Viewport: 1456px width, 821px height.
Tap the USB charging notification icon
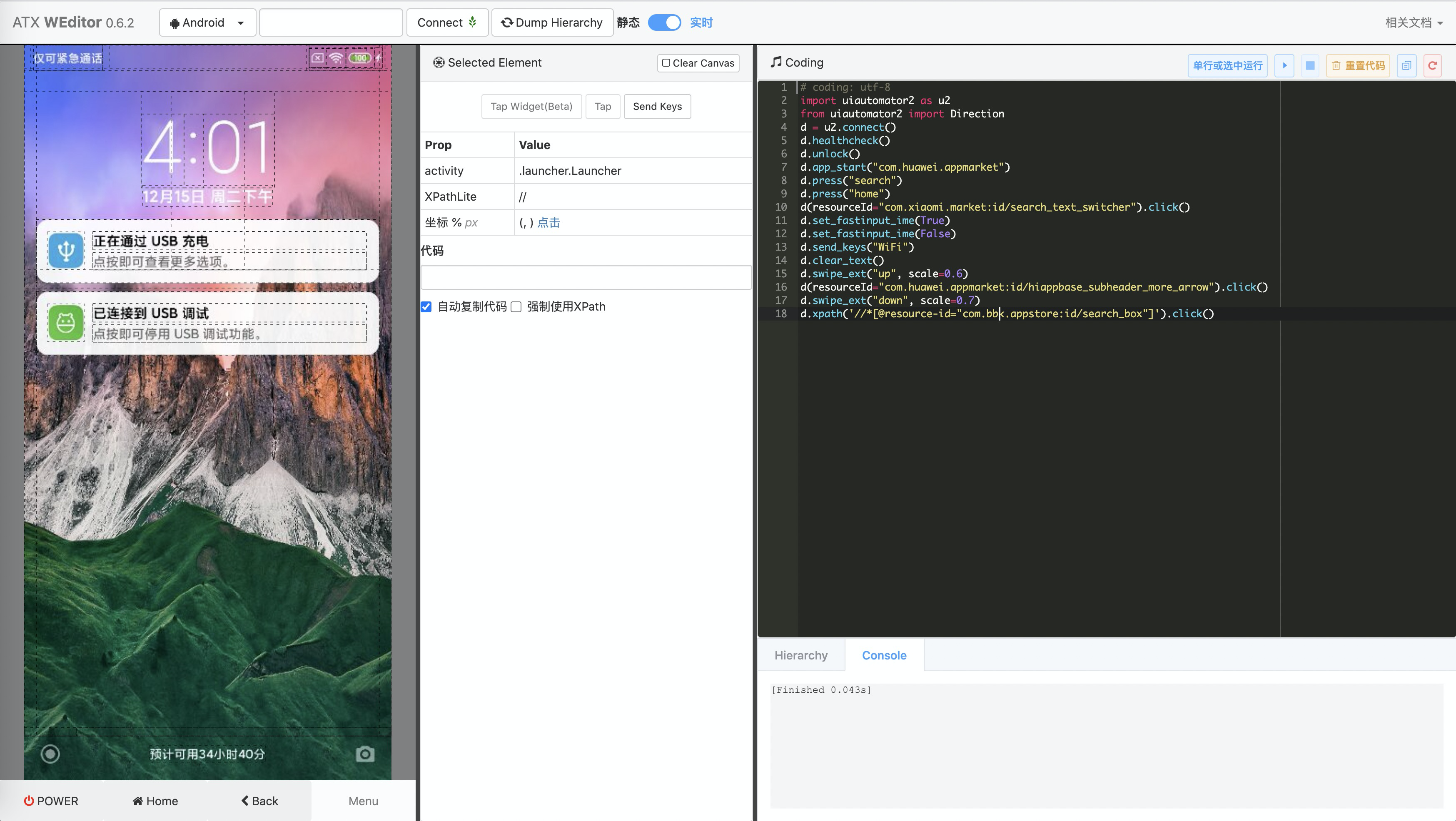pos(65,250)
